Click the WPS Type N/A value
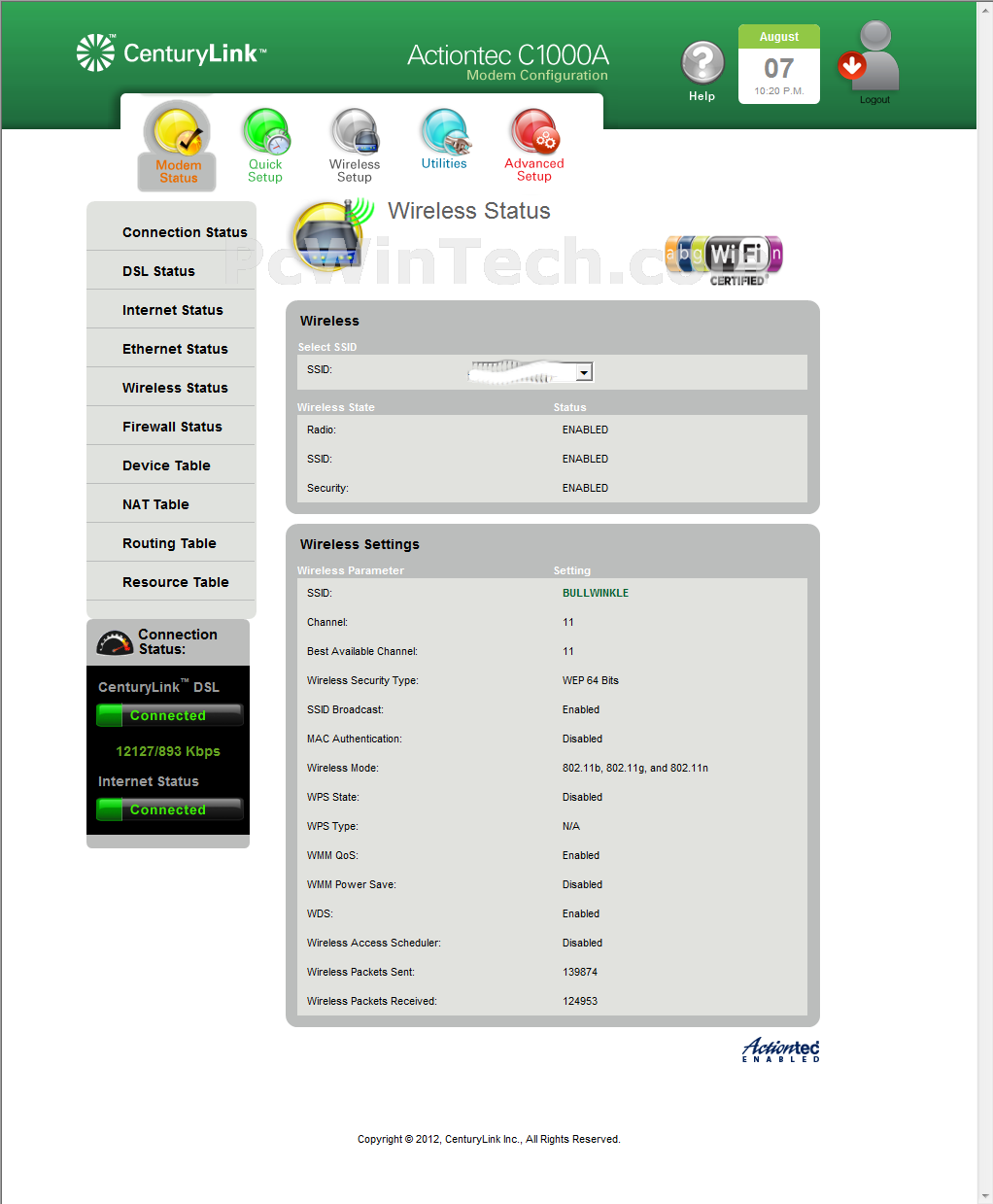 (x=571, y=826)
